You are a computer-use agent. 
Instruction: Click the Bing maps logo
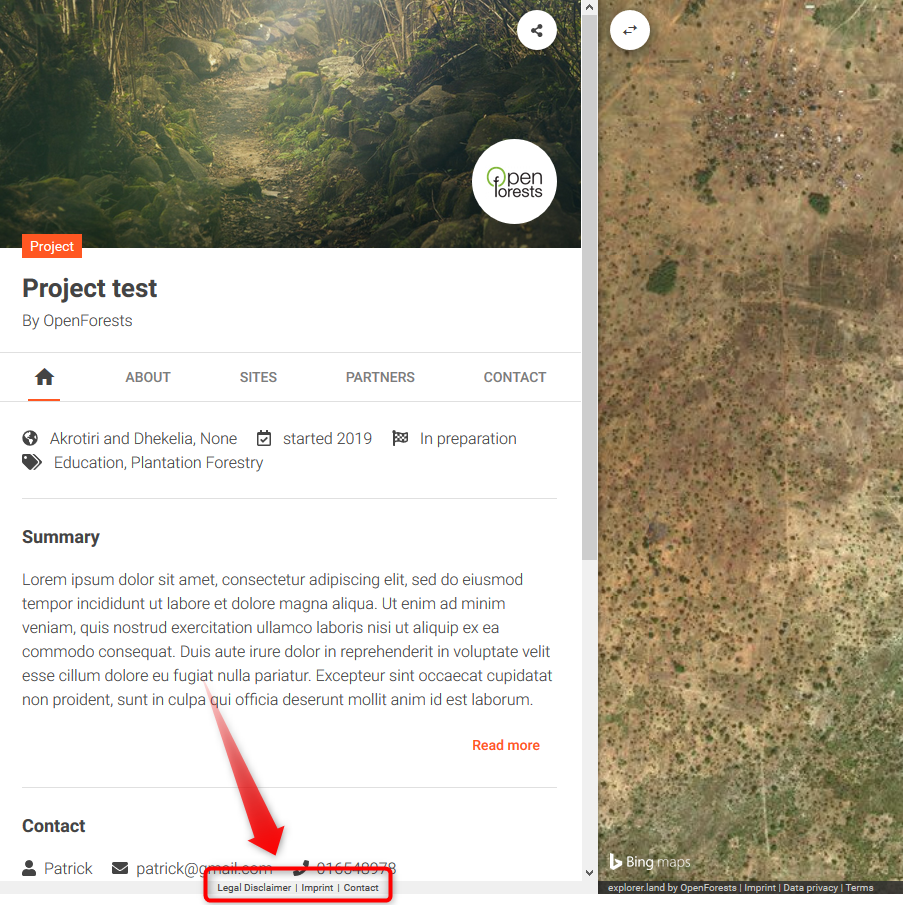(x=650, y=862)
